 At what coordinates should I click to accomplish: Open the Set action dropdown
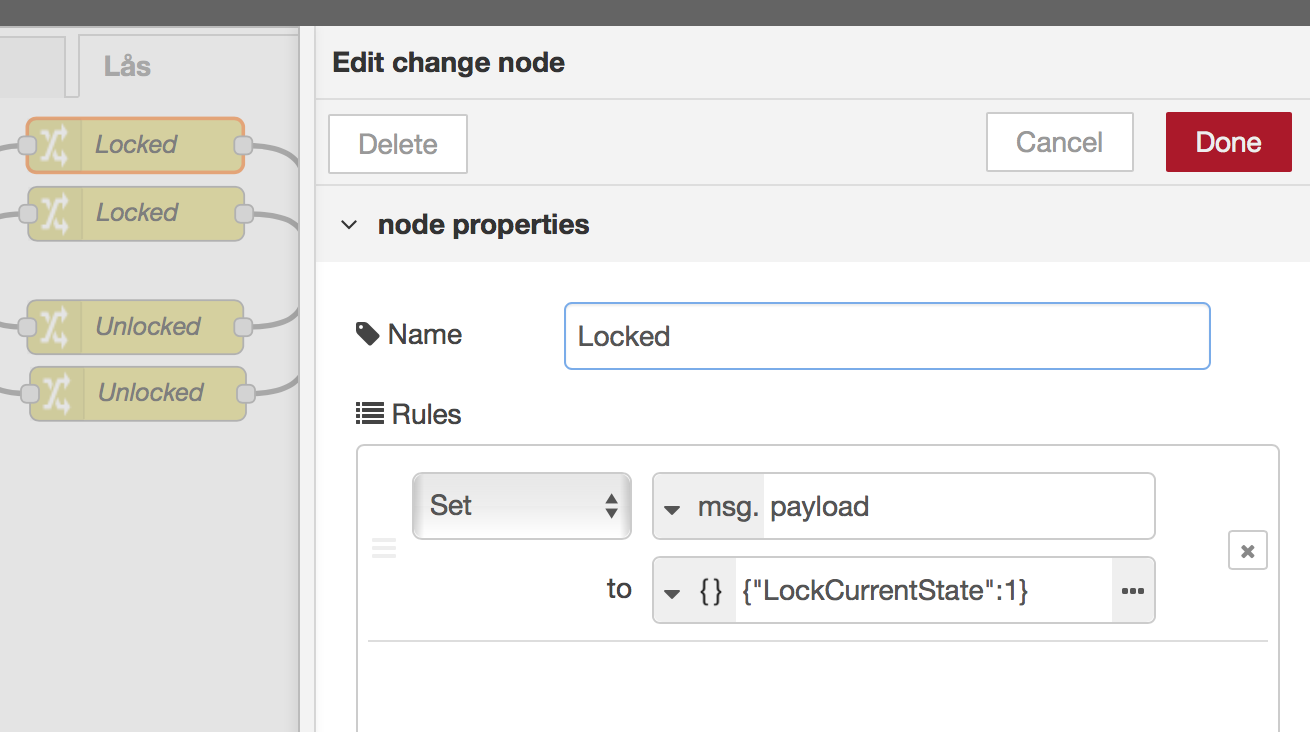tap(521, 506)
